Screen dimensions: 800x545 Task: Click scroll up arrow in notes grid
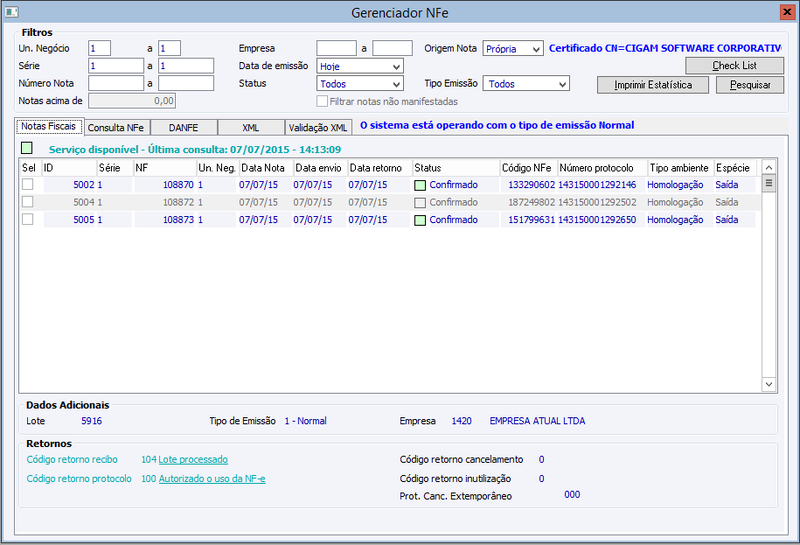coord(769,167)
